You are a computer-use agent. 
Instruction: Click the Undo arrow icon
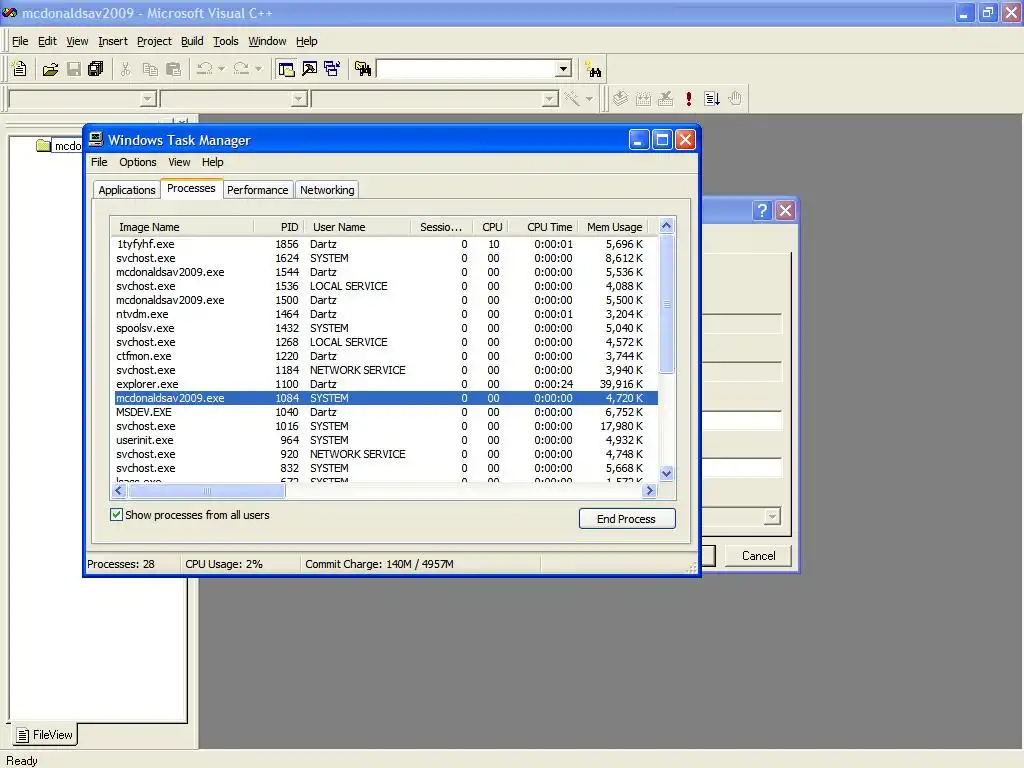click(x=204, y=69)
